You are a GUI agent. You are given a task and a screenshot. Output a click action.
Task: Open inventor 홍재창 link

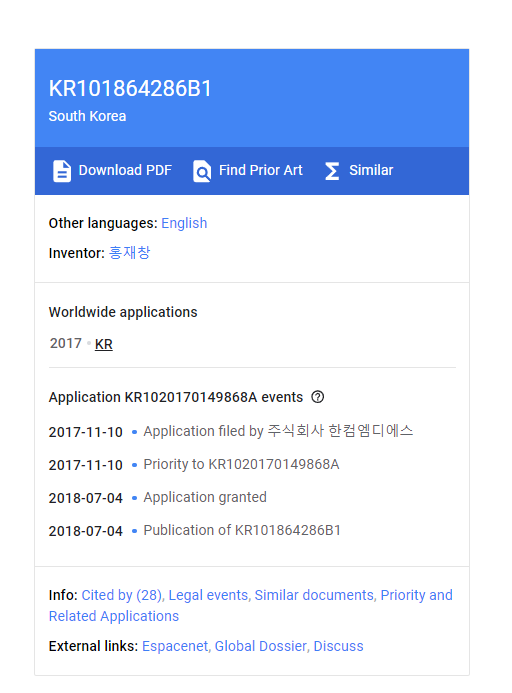click(130, 253)
